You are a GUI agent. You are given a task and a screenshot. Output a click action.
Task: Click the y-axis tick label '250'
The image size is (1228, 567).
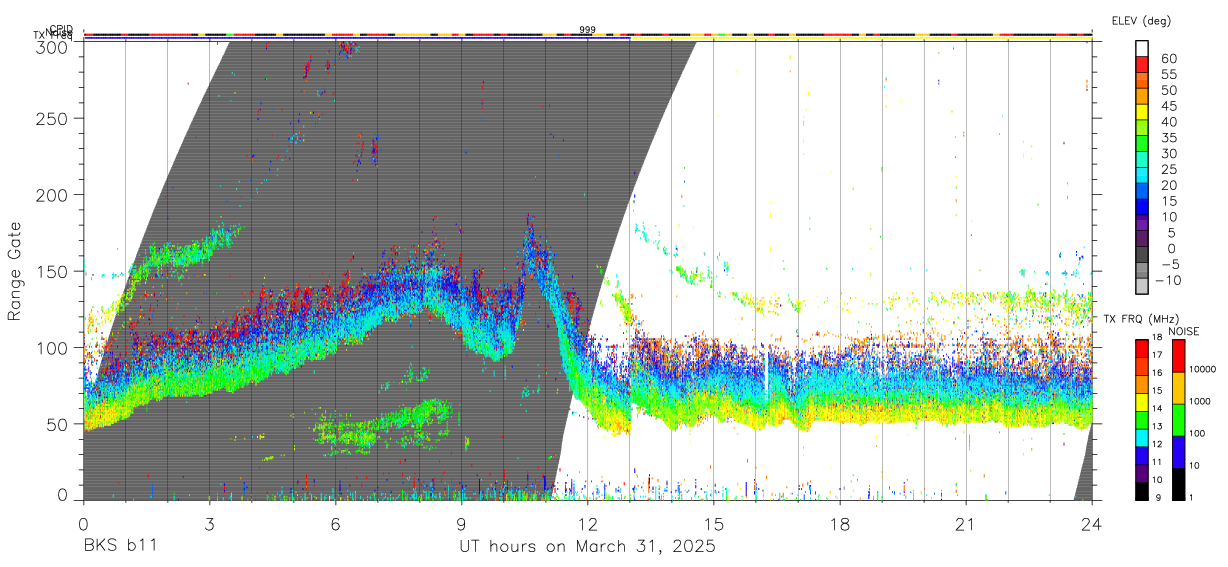(x=52, y=118)
